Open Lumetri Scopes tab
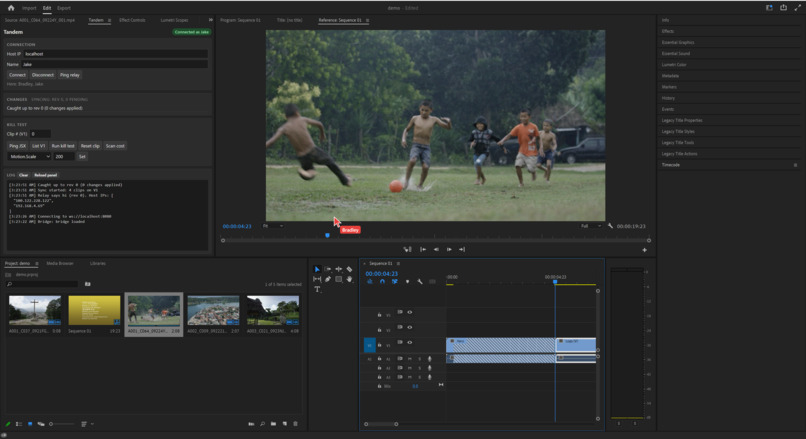This screenshot has height=439, width=806. 174,20
